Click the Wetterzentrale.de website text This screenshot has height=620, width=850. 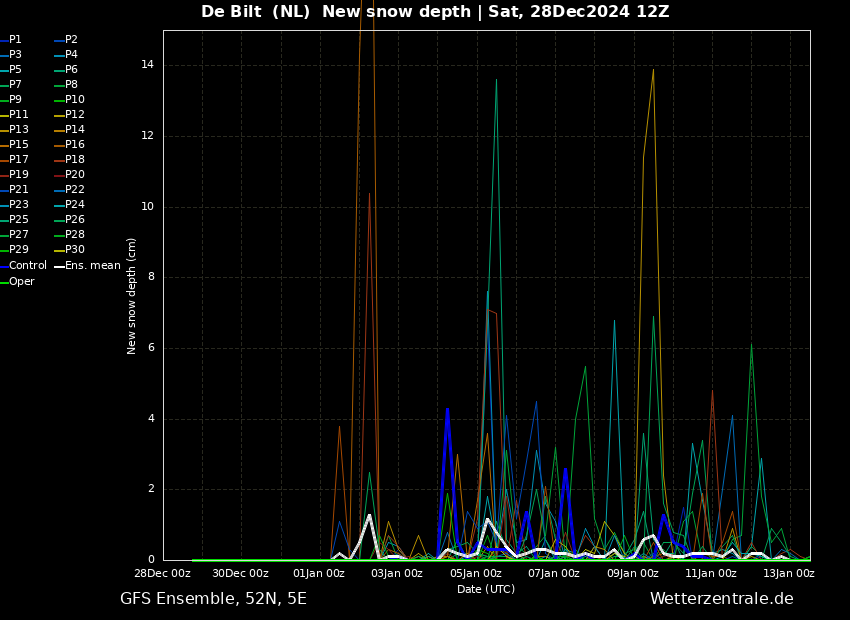coord(721,599)
